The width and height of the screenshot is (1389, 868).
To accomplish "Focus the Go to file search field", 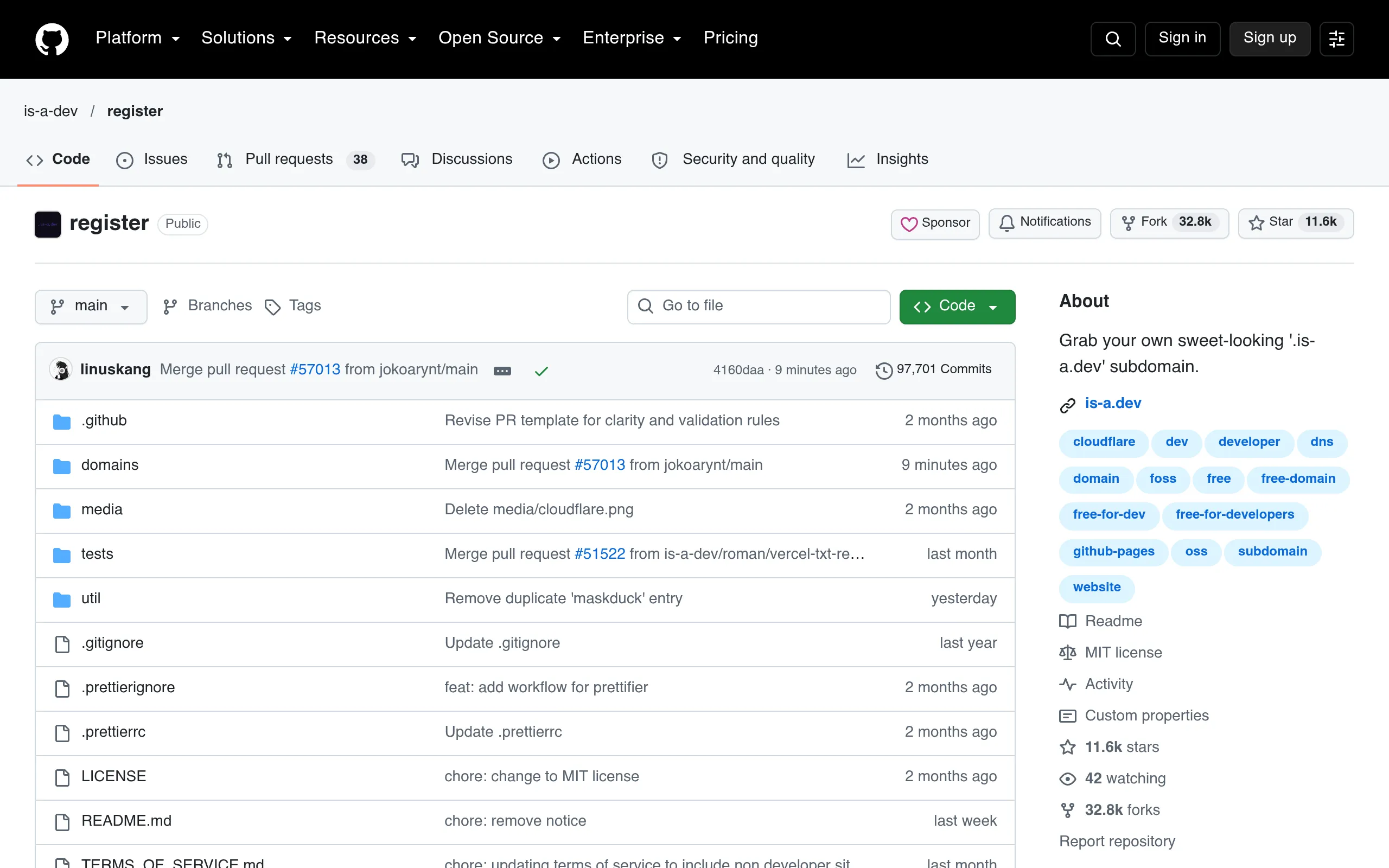I will pos(758,307).
